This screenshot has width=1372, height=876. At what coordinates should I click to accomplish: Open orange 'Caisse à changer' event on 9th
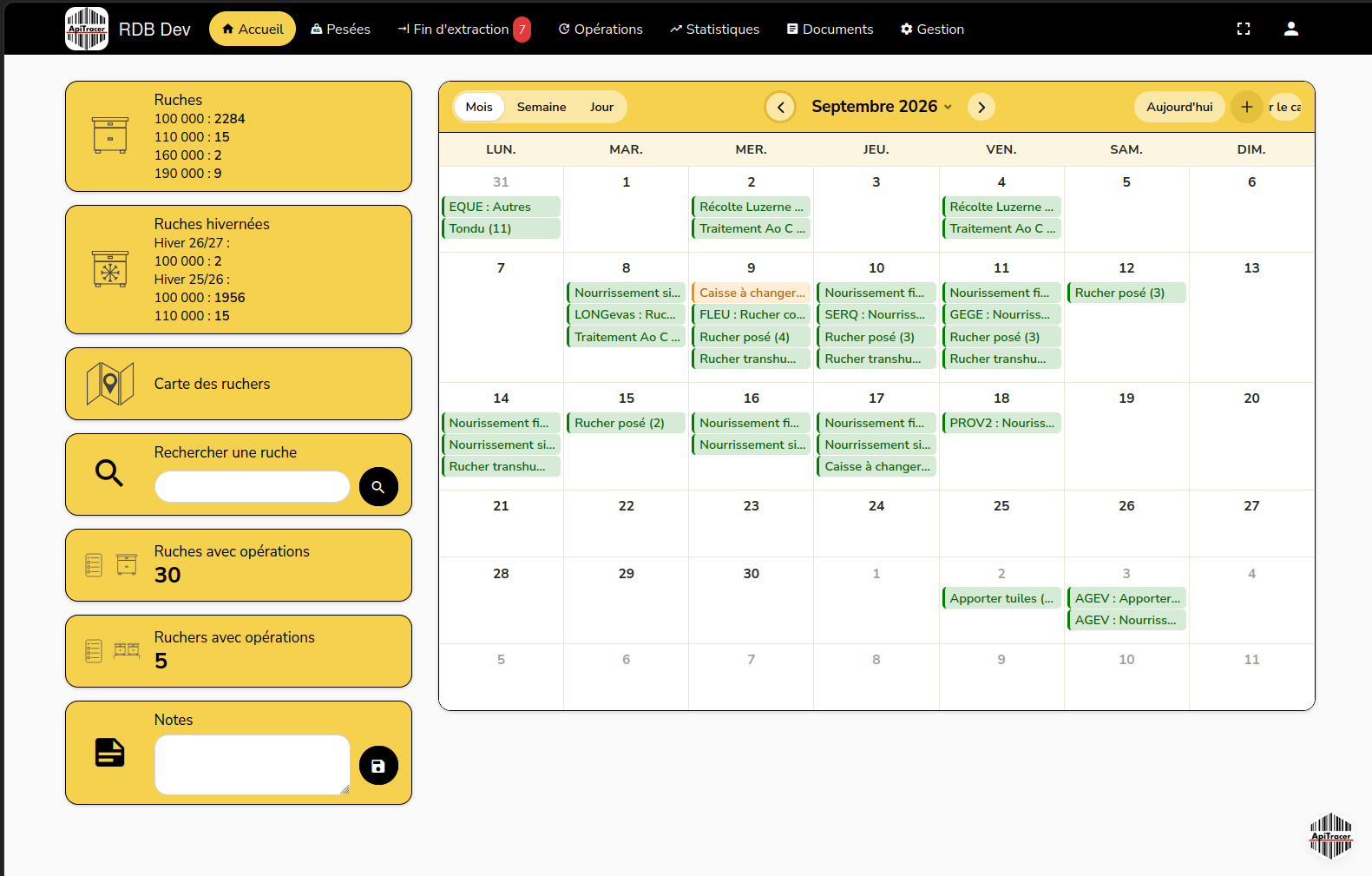point(751,293)
